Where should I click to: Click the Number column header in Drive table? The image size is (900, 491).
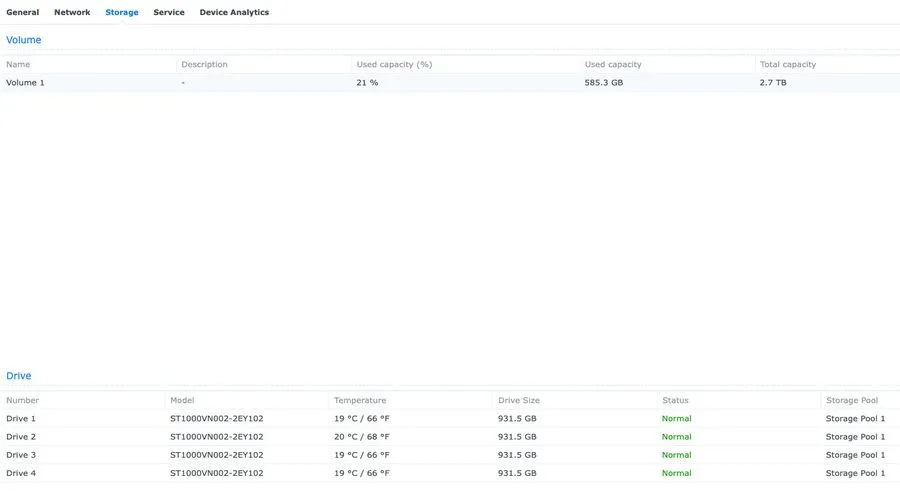(22, 400)
